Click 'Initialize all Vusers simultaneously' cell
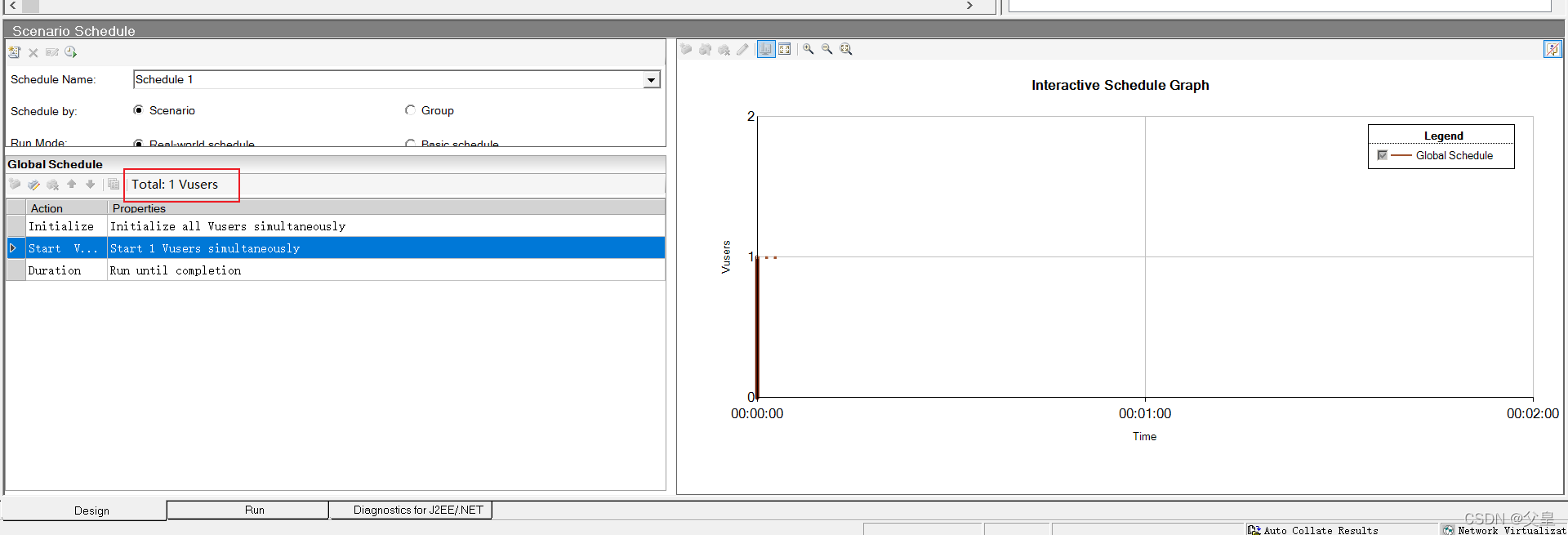This screenshot has width=1568, height=535. coord(386,226)
